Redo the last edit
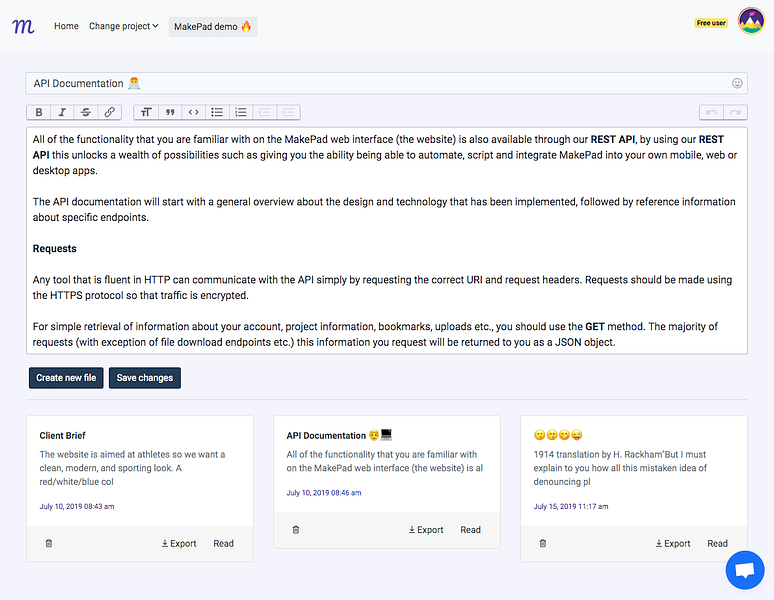This screenshot has width=774, height=600. 735,112
